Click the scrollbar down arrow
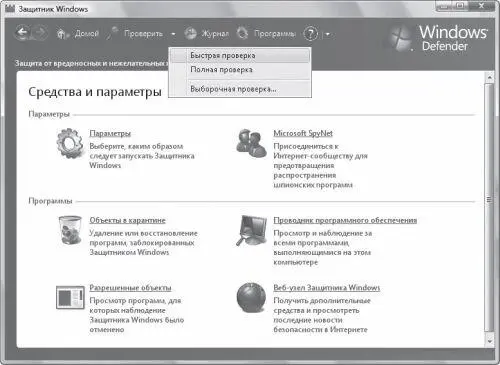This screenshot has height=365, width=500. point(489,341)
